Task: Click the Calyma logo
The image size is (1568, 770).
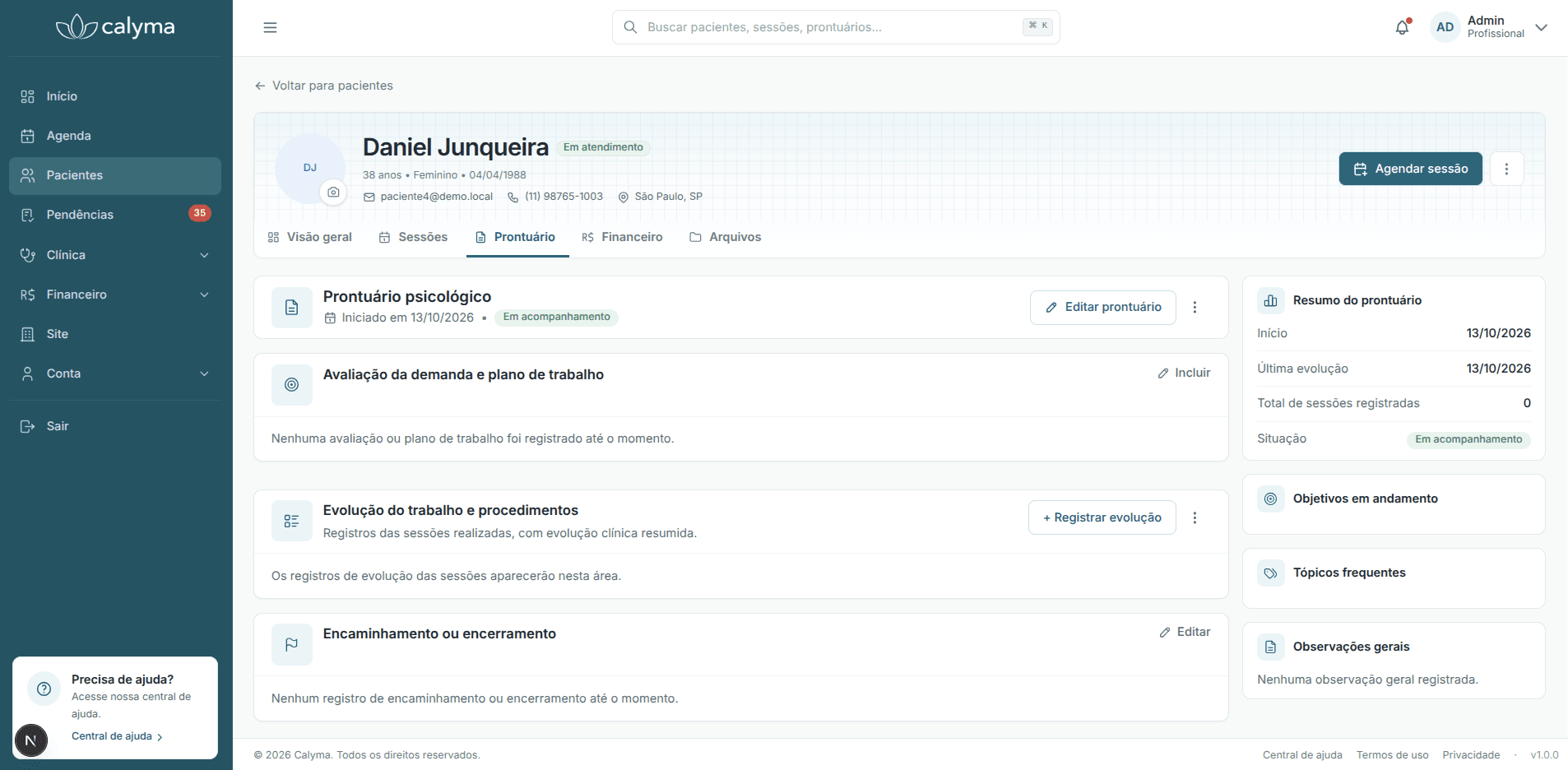Action: (x=115, y=27)
